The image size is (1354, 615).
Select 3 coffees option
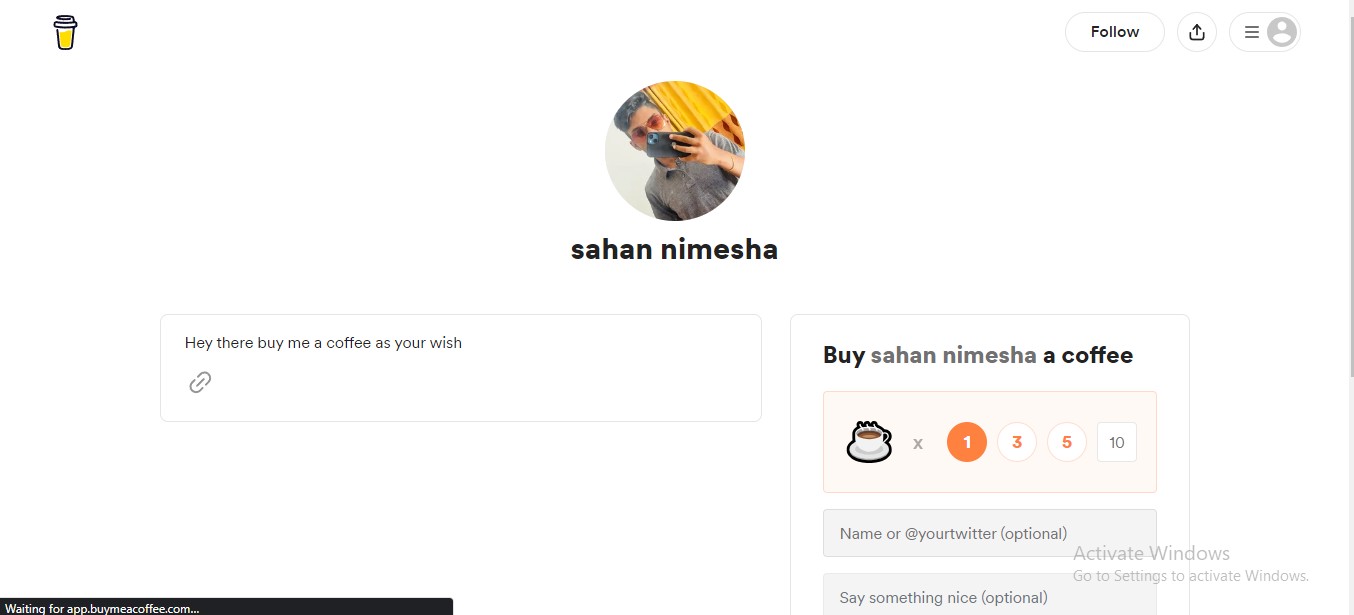coord(1017,442)
